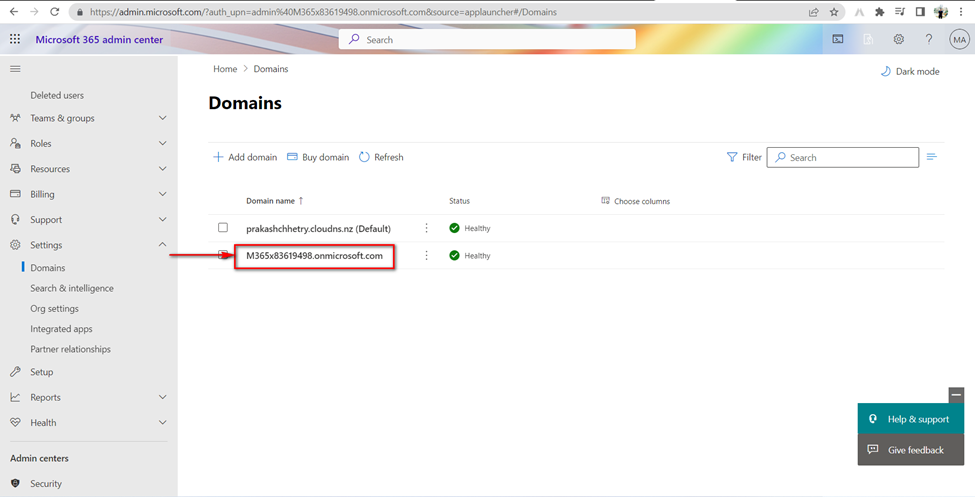This screenshot has height=497, width=975.
Task: Open the app launcher waffle icon
Action: pos(15,39)
